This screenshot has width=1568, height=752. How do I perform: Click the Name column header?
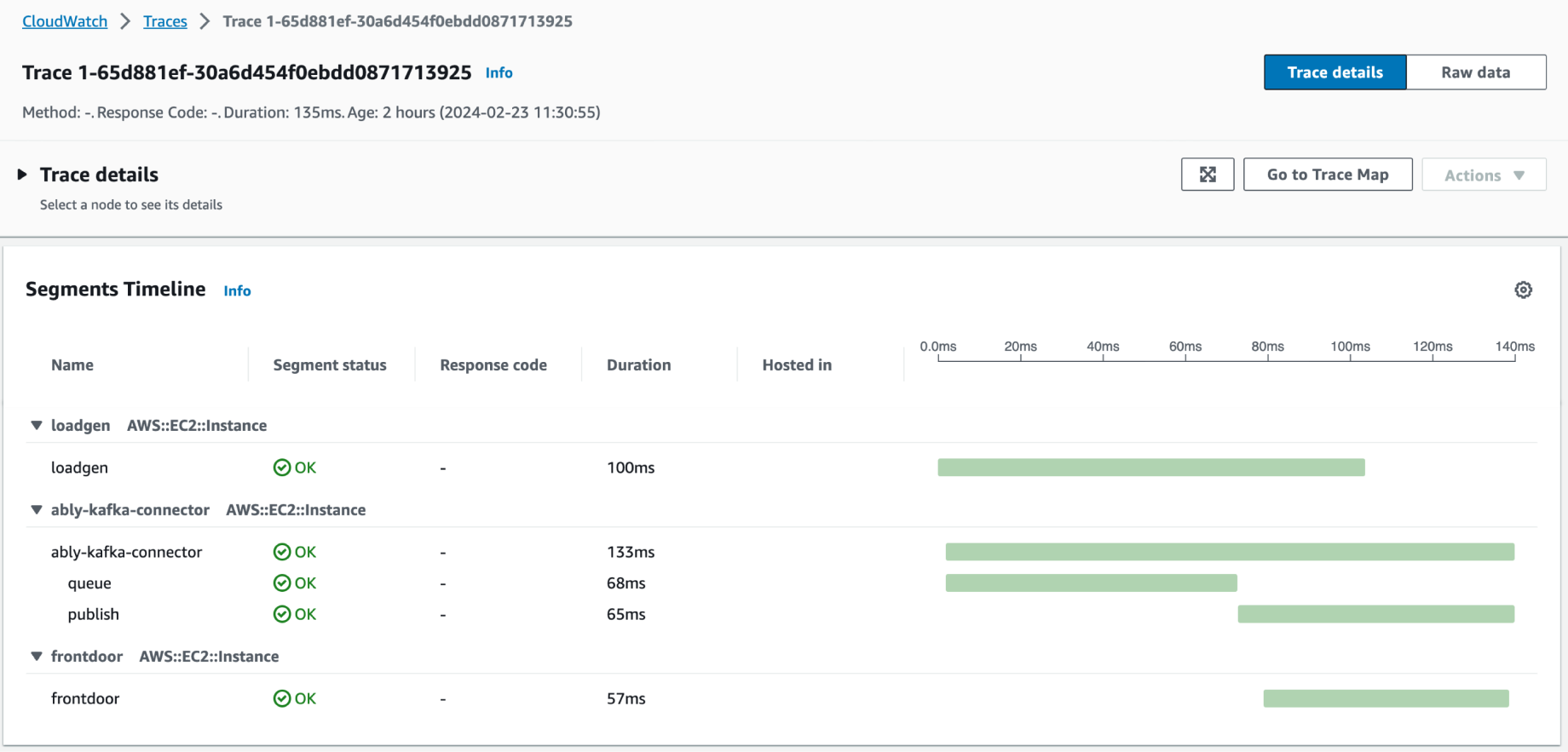pyautogui.click(x=72, y=365)
